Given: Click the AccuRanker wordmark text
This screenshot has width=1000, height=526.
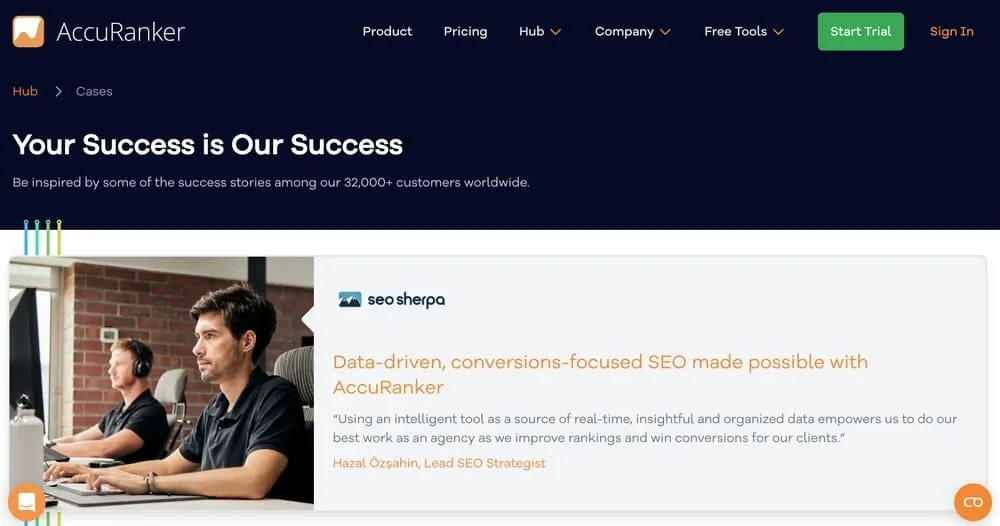Looking at the screenshot, I should click(121, 32).
